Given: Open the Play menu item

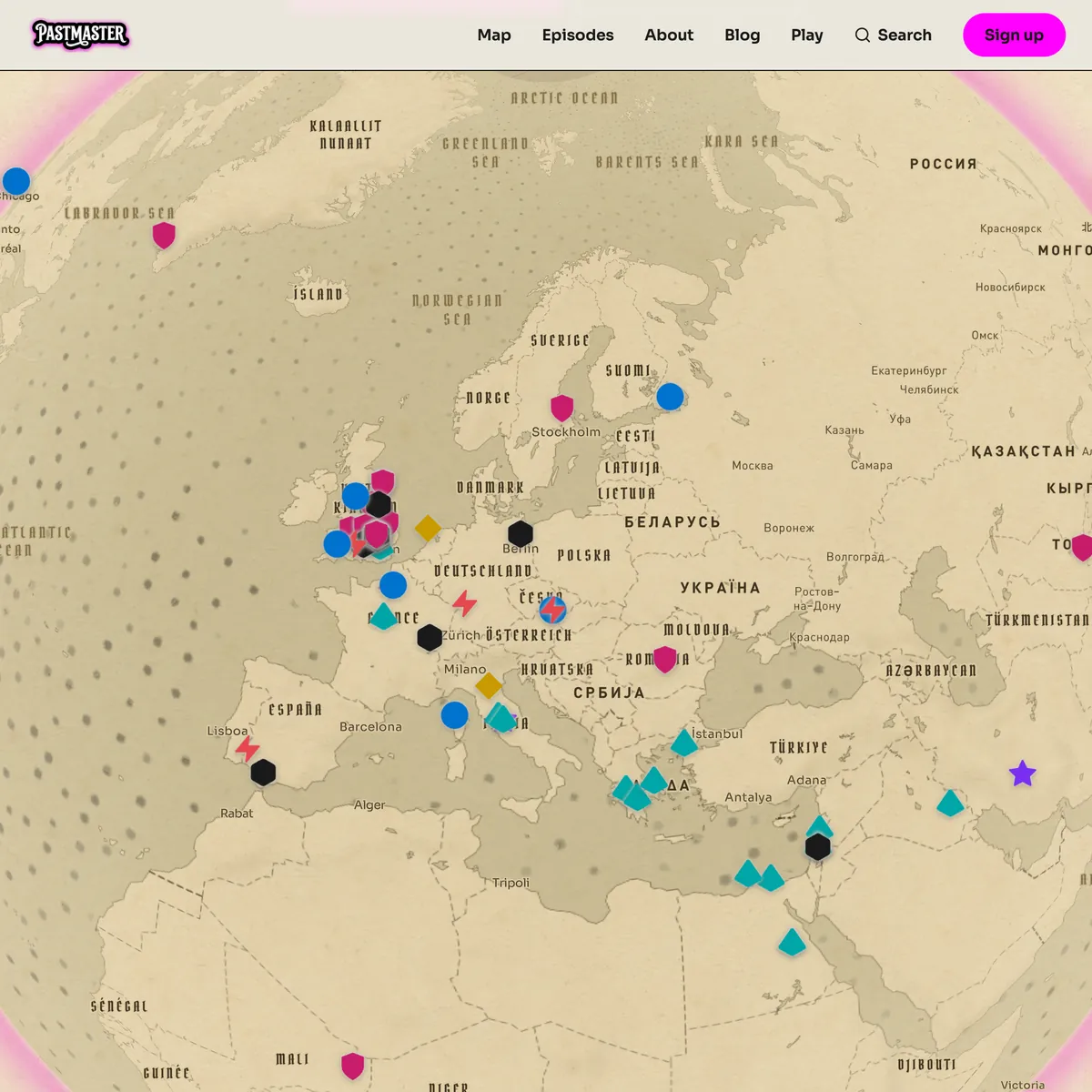Looking at the screenshot, I should click(x=807, y=35).
